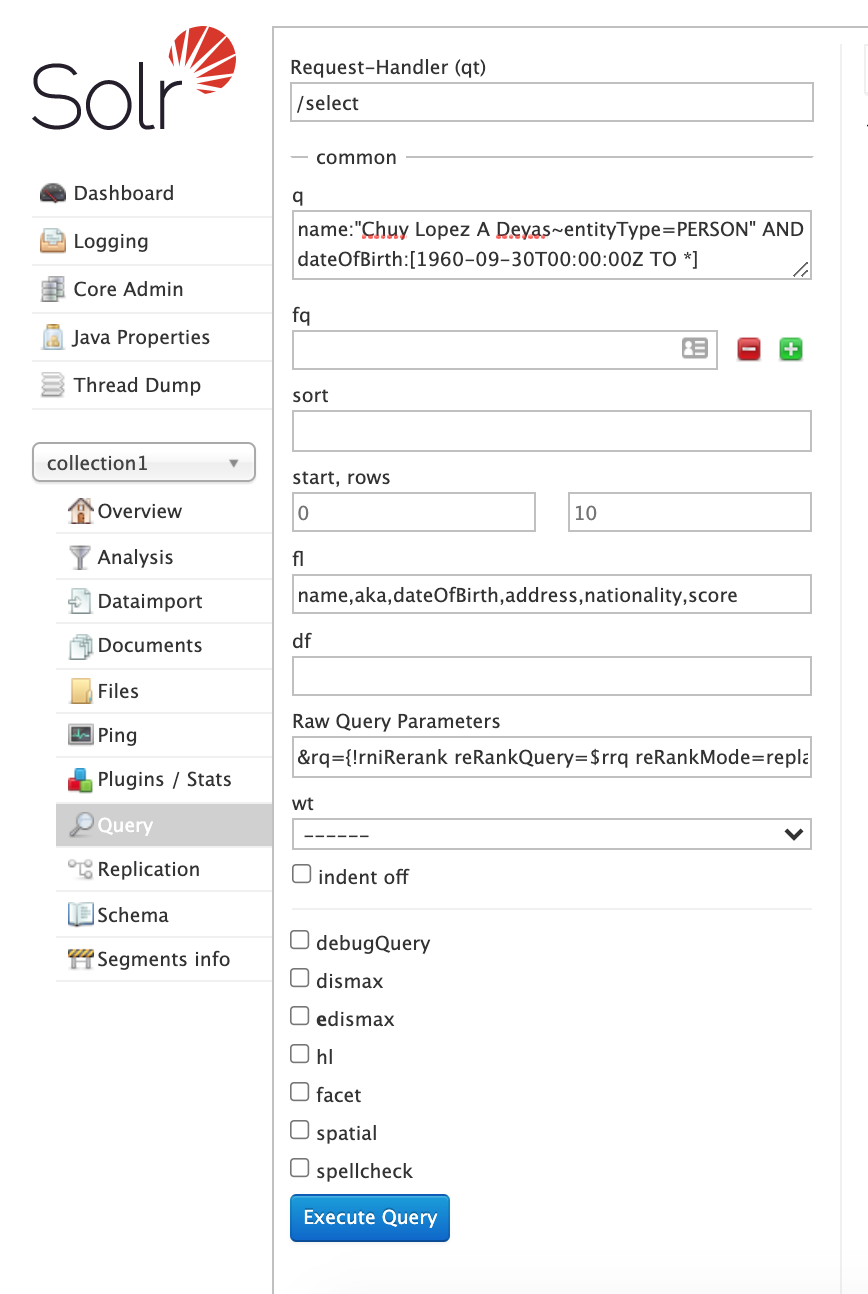This screenshot has width=868, height=1294.
Task: Click the Plugins / Stats label
Action: (164, 779)
